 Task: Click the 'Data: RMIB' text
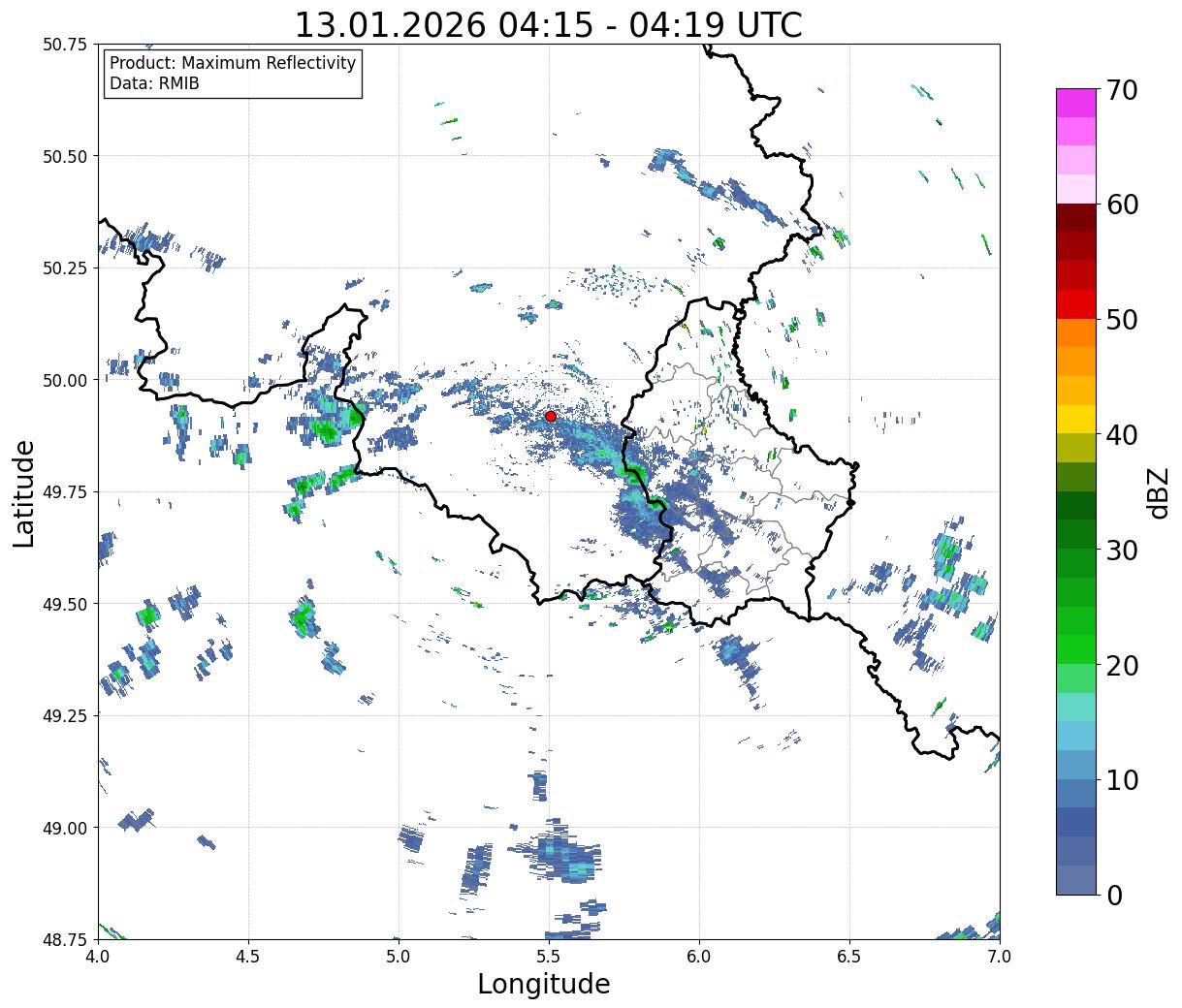pyautogui.click(x=154, y=83)
